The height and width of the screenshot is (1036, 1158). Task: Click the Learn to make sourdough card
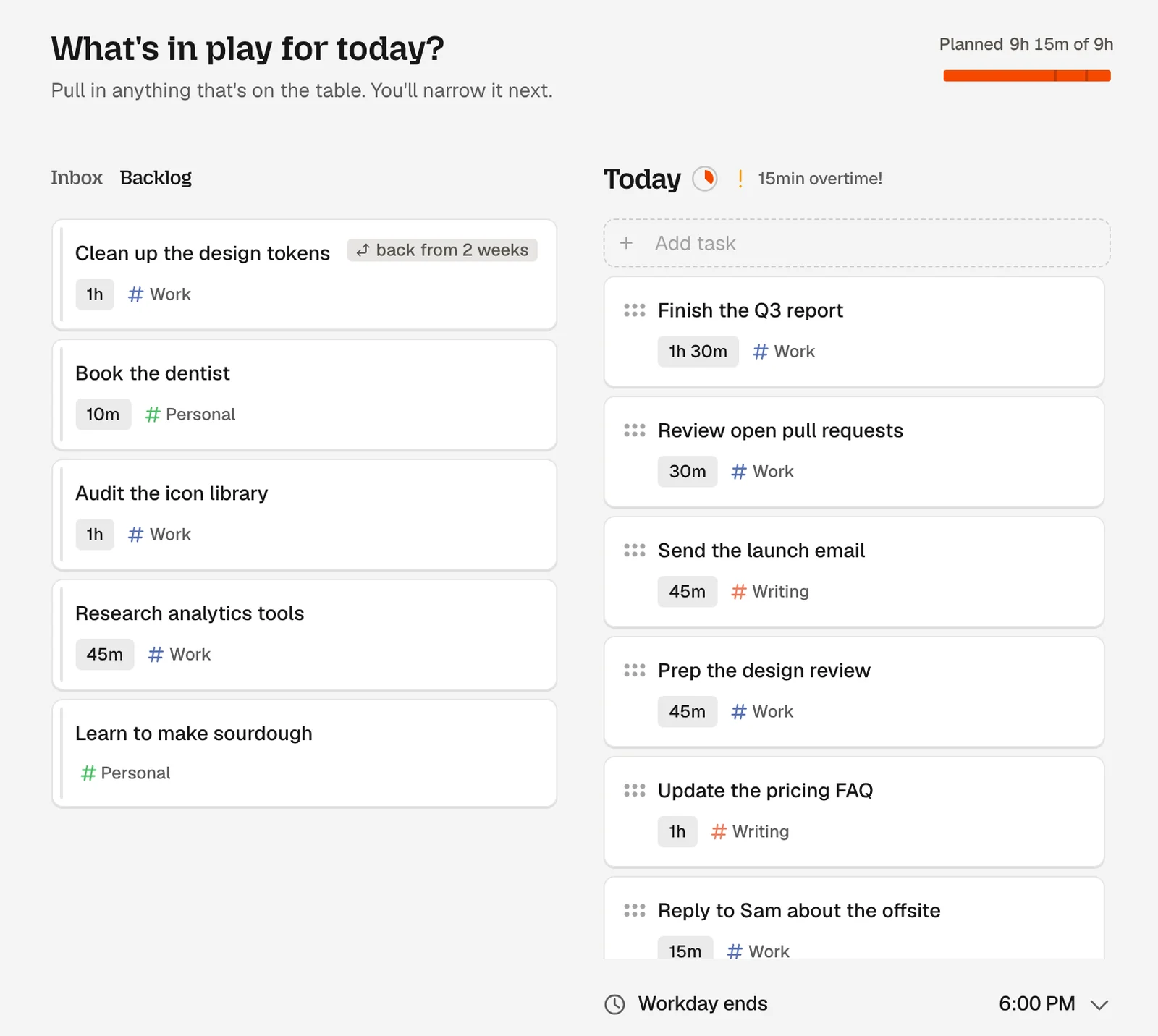pyautogui.click(x=305, y=753)
